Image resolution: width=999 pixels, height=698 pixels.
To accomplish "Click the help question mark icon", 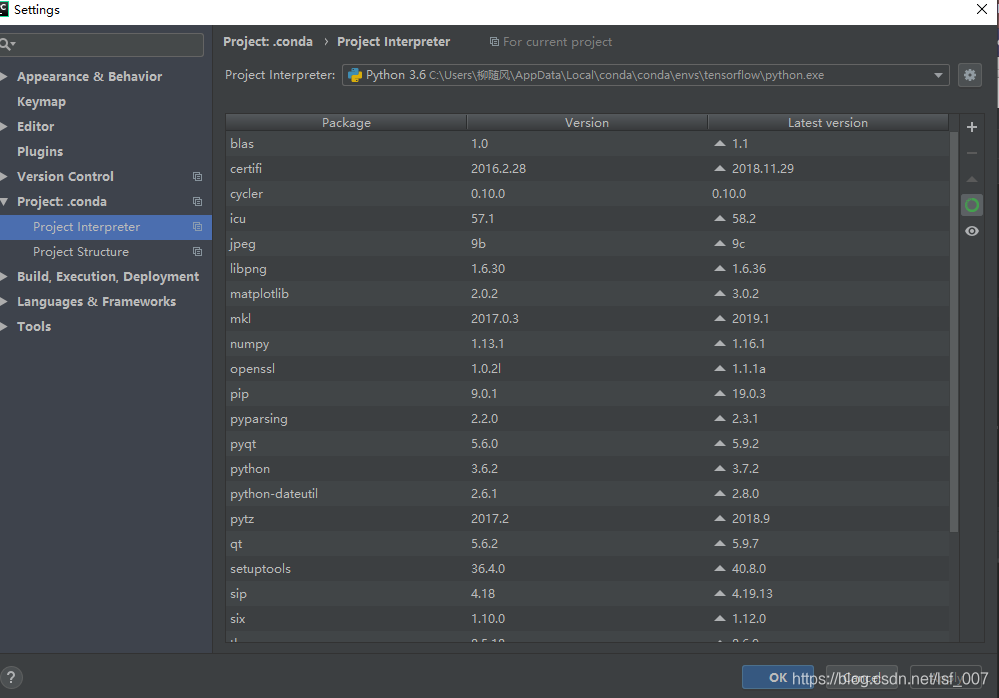I will 11,678.
